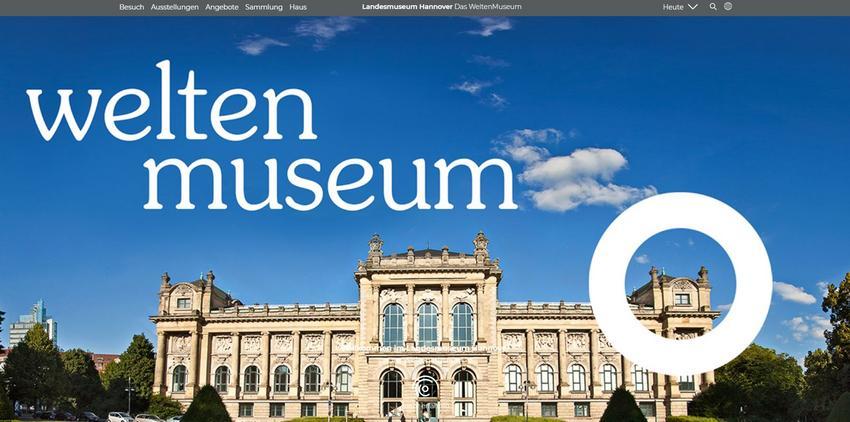Open the search magnifier icon
Image resolution: width=850 pixels, height=422 pixels.
(x=713, y=7)
